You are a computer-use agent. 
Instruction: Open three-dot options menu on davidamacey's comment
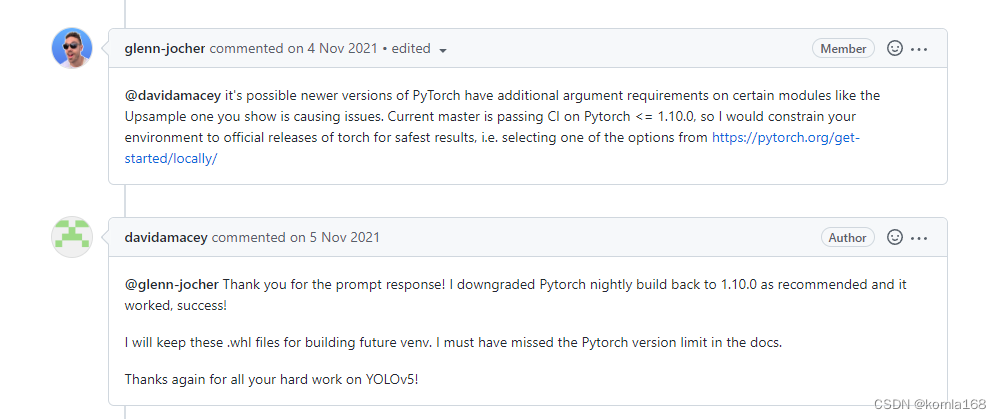pos(919,237)
